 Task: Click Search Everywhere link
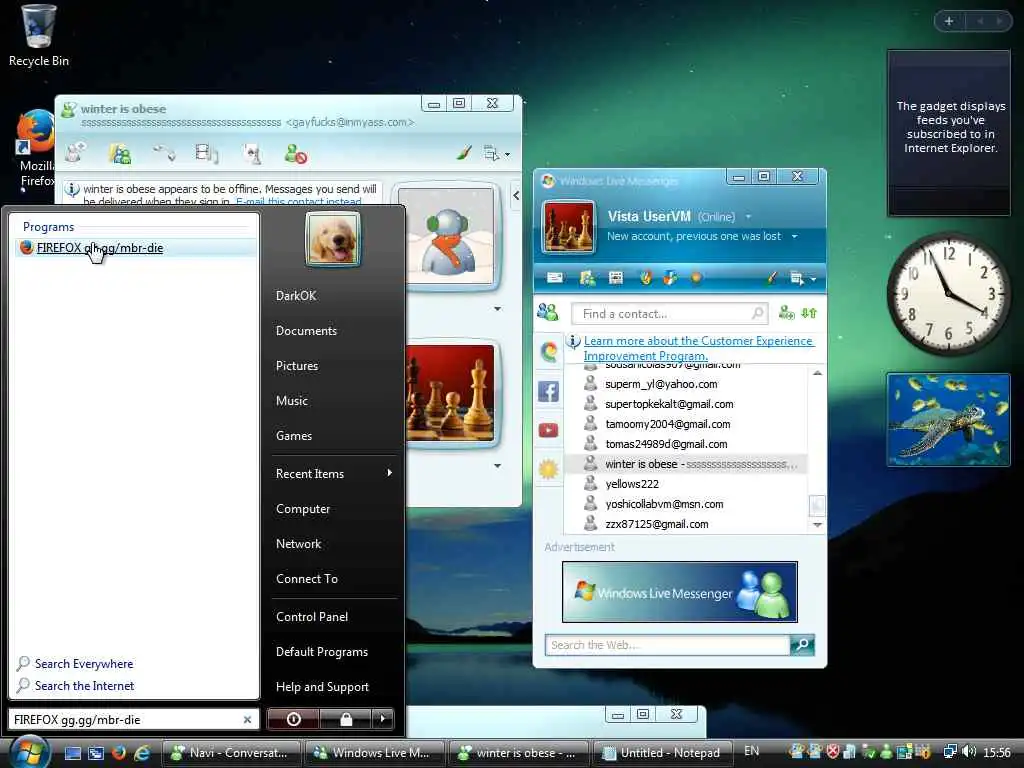[84, 664]
